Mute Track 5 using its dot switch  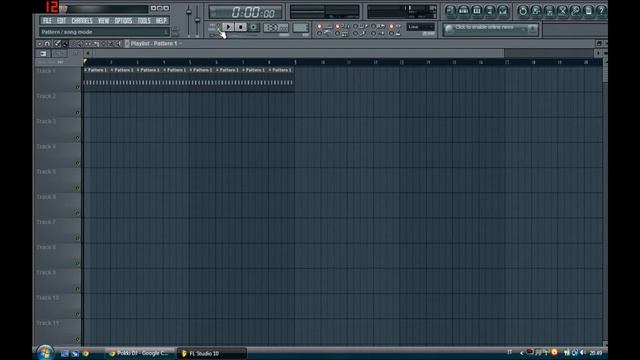(78, 188)
